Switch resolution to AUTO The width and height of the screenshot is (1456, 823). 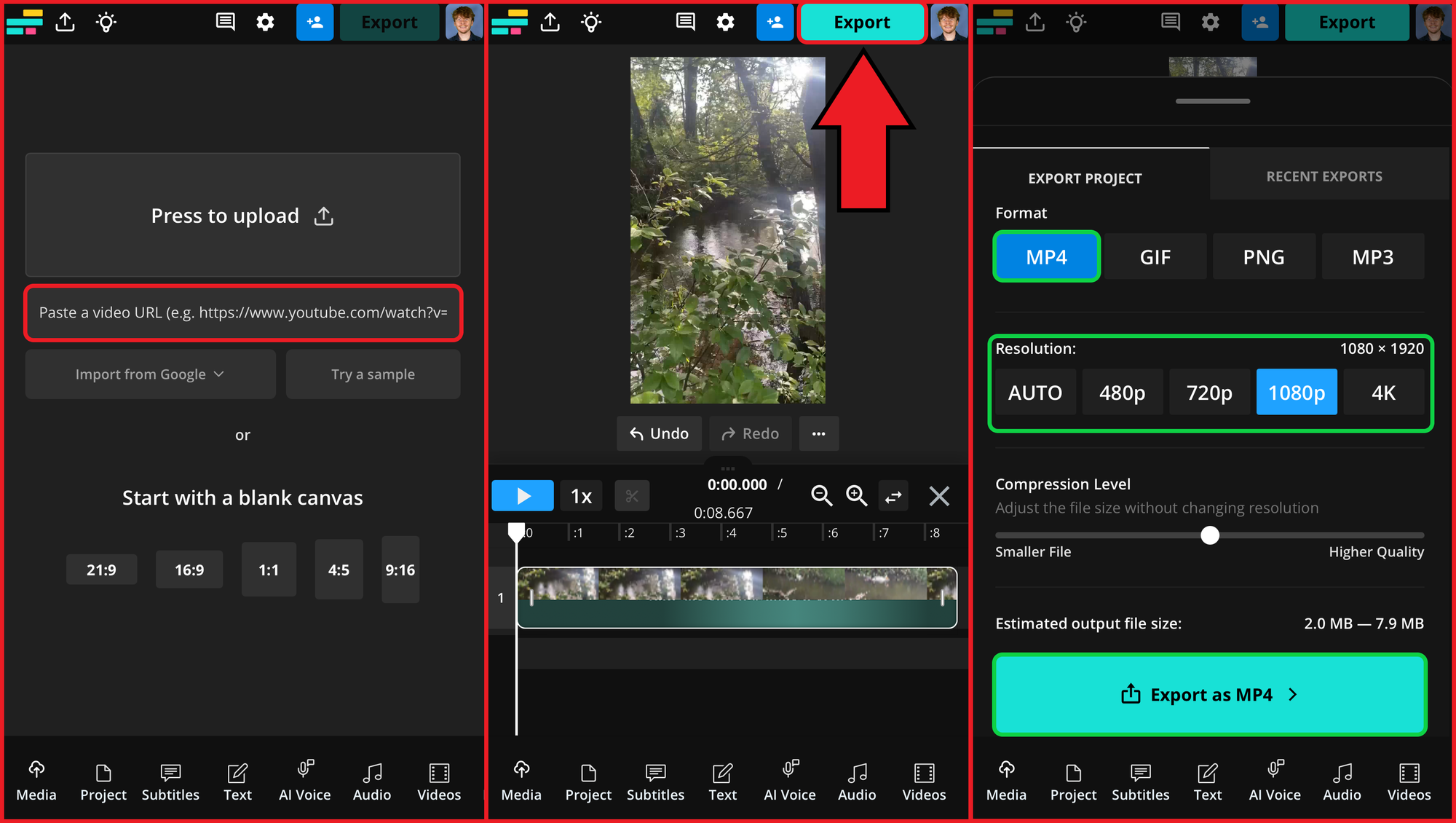1034,392
